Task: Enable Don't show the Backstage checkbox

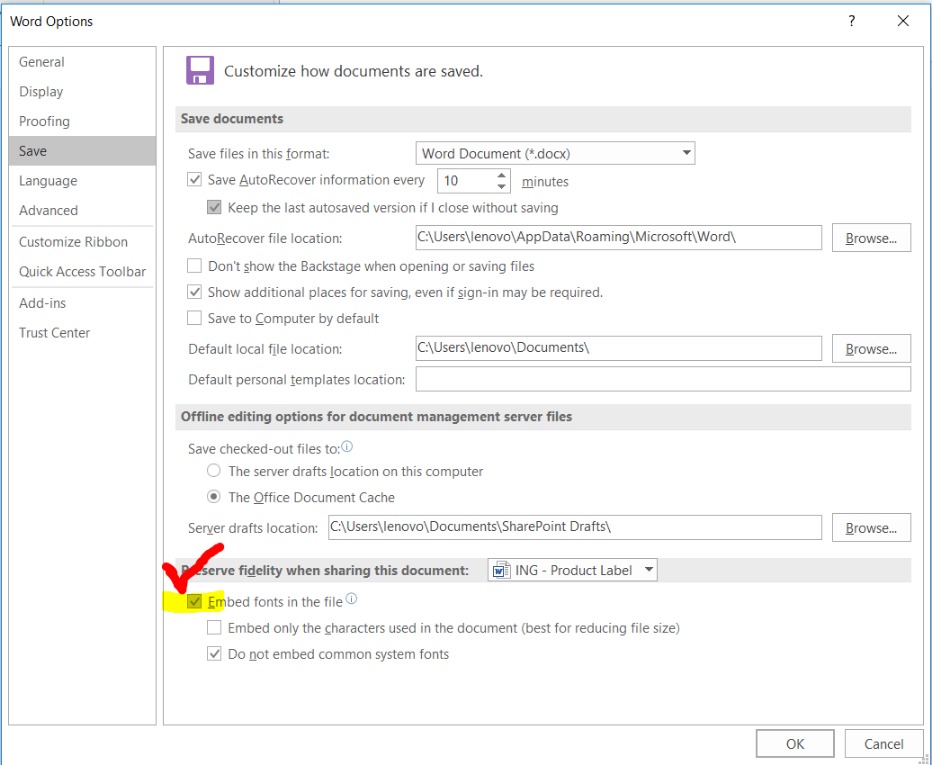Action: [x=195, y=267]
